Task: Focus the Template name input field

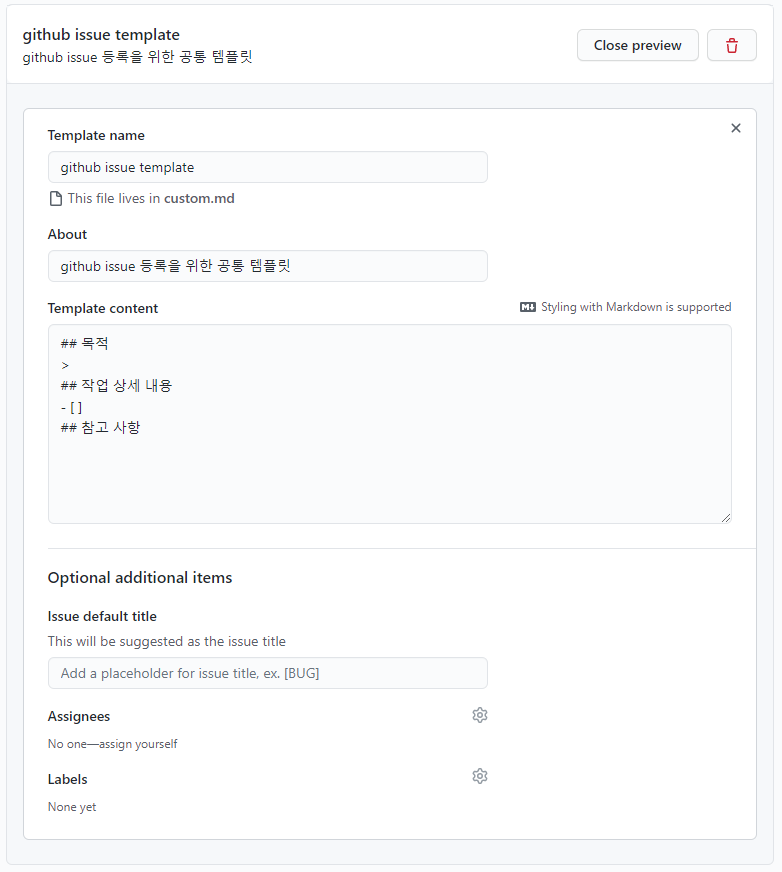Action: tap(267, 167)
